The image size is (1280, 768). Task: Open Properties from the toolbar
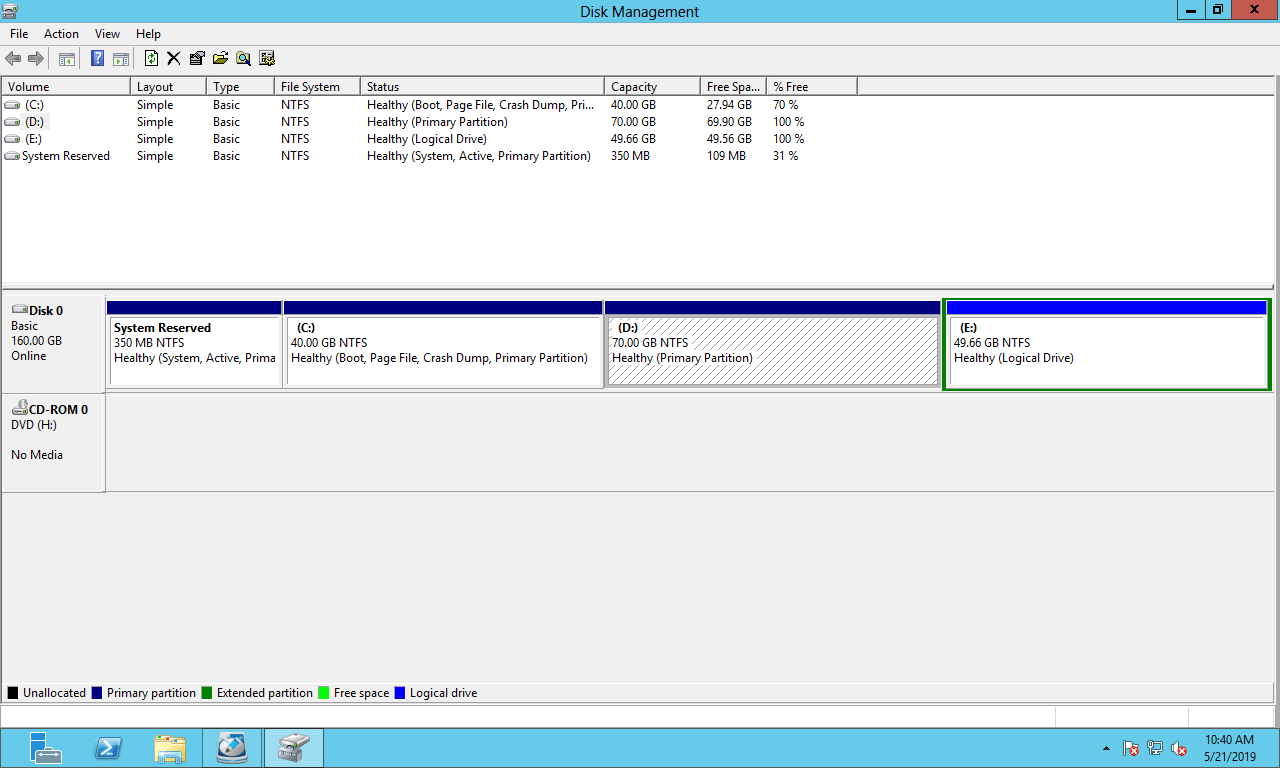tap(197, 59)
